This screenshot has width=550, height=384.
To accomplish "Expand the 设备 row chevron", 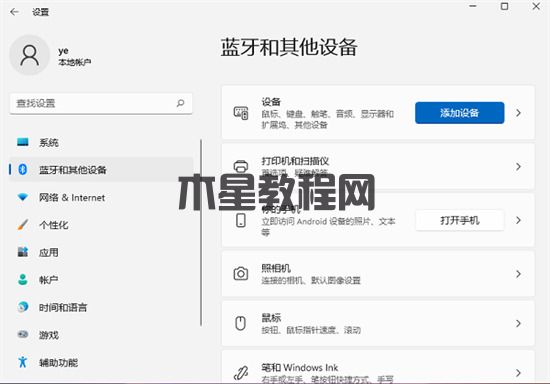I will (x=518, y=113).
